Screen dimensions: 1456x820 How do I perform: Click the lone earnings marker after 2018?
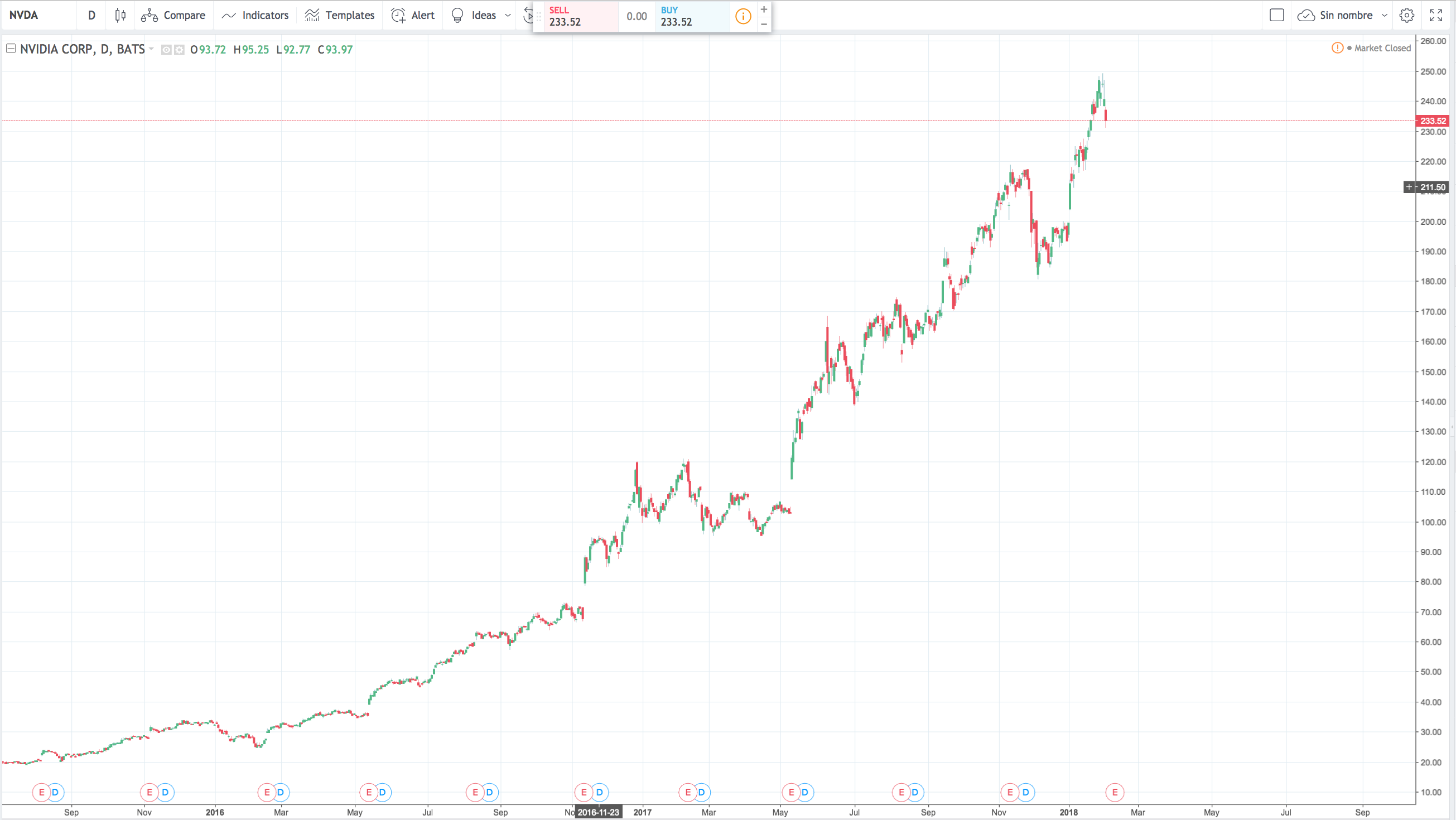pos(1115,792)
